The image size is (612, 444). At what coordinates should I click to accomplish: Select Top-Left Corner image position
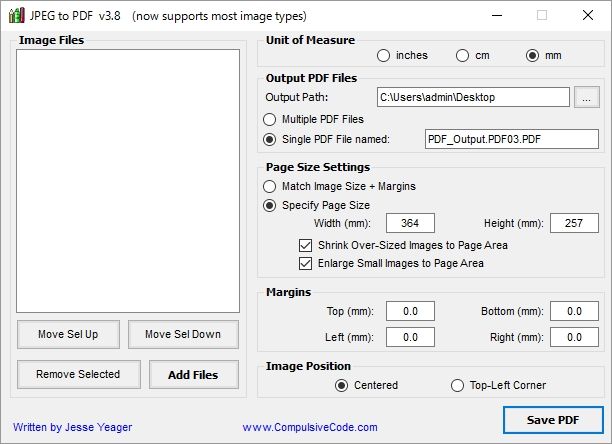coord(458,385)
